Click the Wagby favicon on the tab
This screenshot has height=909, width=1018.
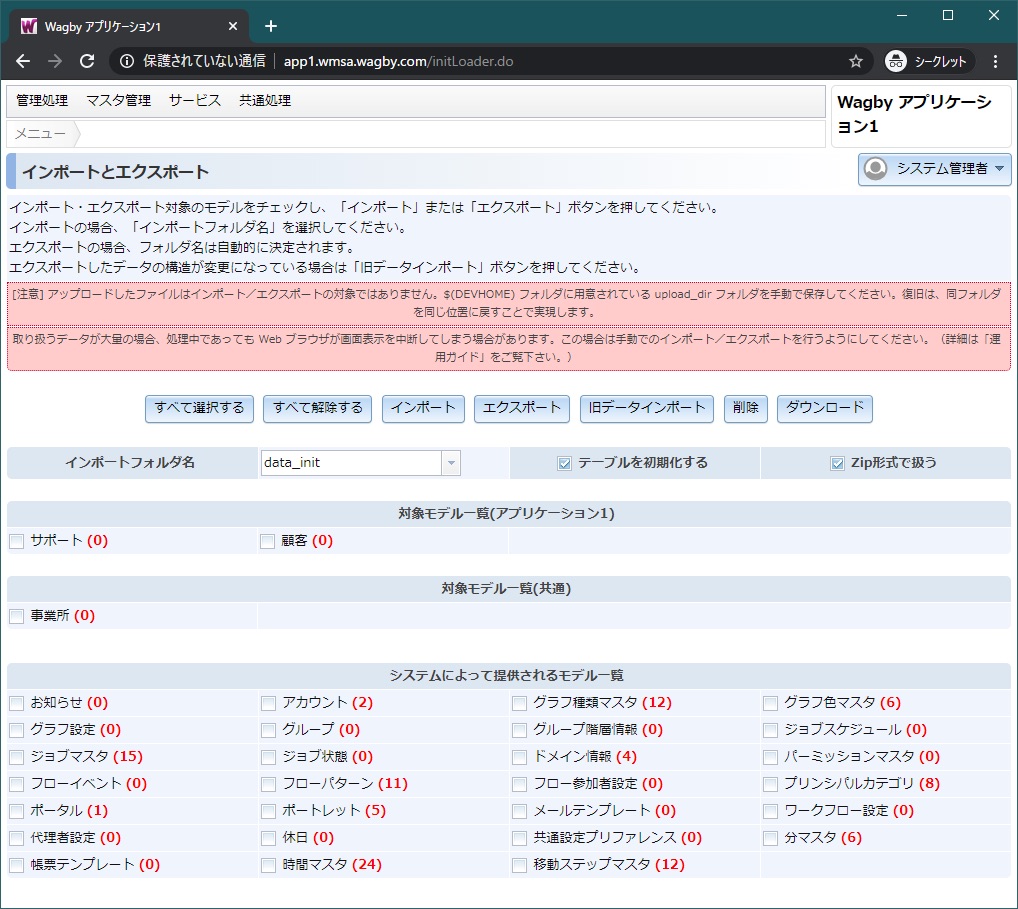tap(29, 26)
